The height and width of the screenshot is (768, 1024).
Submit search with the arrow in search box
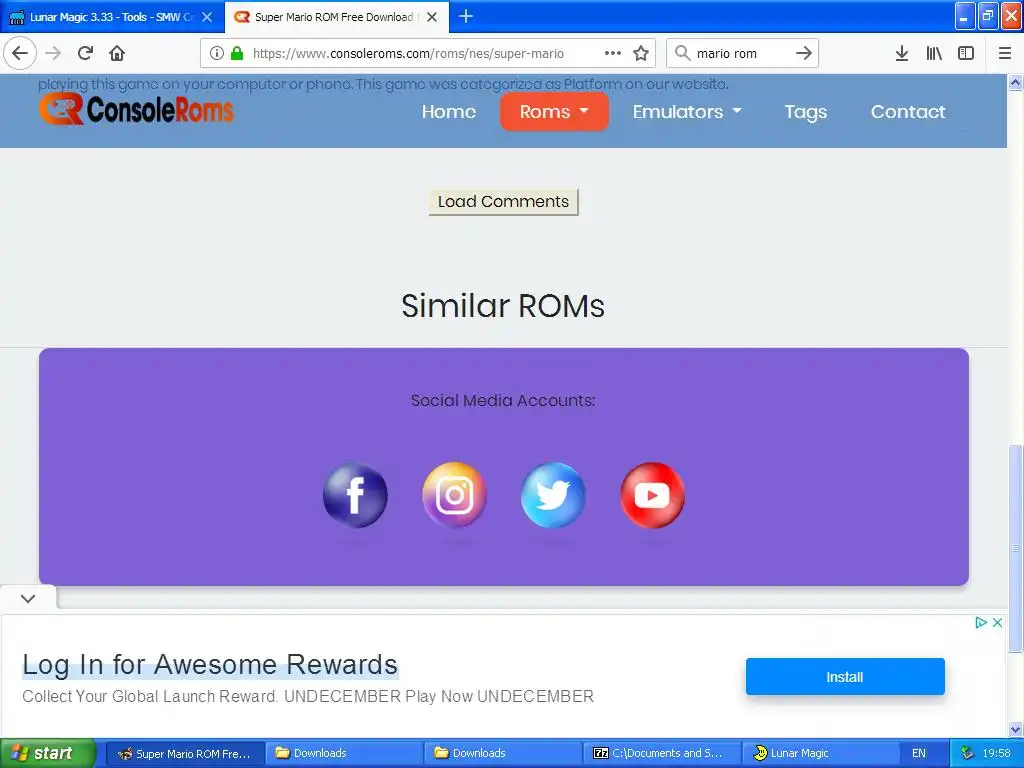(804, 53)
